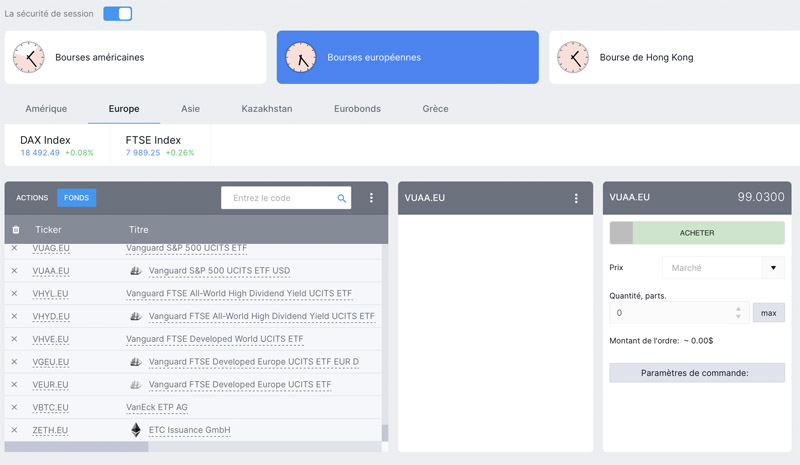Click the magnifier search icon
800x465 pixels.
click(341, 198)
